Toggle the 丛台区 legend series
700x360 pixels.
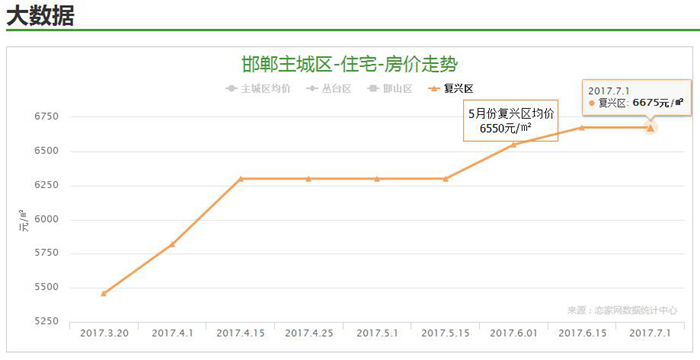click(329, 88)
